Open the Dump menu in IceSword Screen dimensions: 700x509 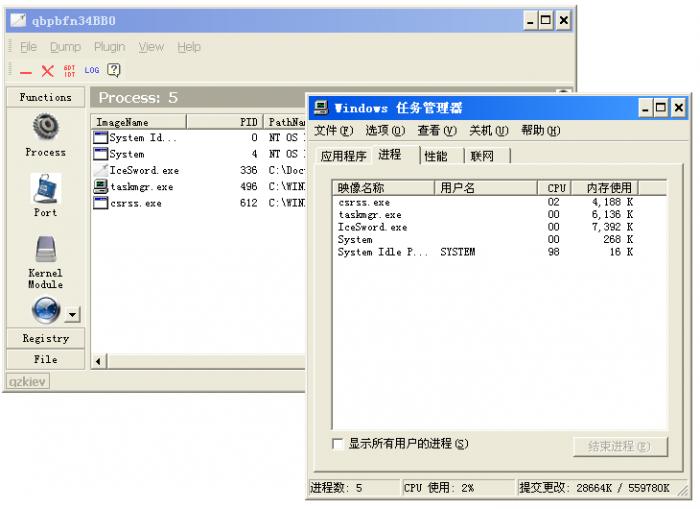click(65, 47)
